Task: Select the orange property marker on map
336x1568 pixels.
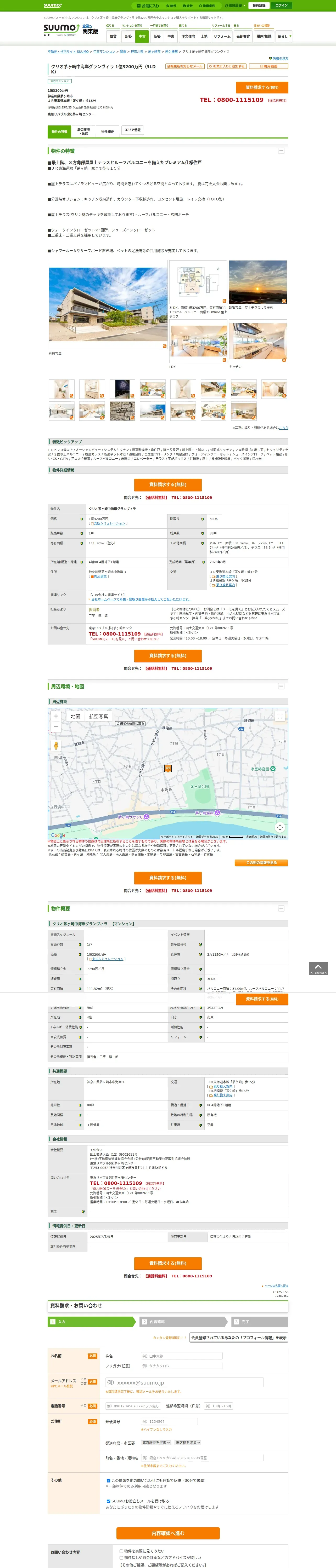Action: click(x=168, y=769)
